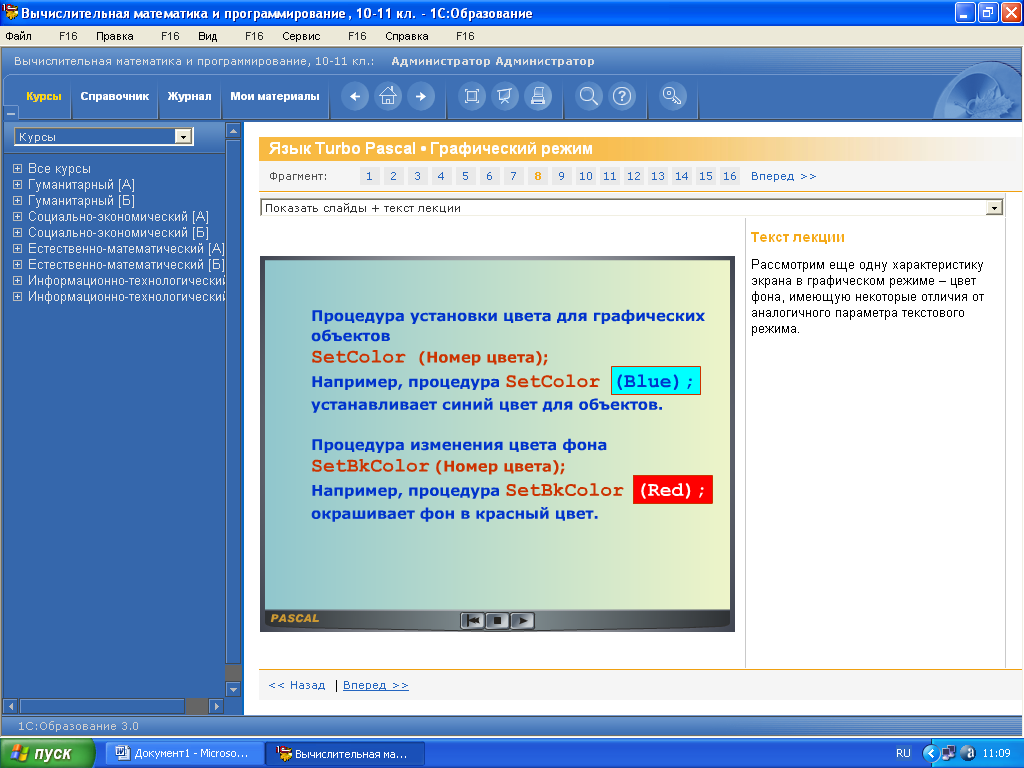Expand the Естественно-математический [А] node

click(18, 248)
